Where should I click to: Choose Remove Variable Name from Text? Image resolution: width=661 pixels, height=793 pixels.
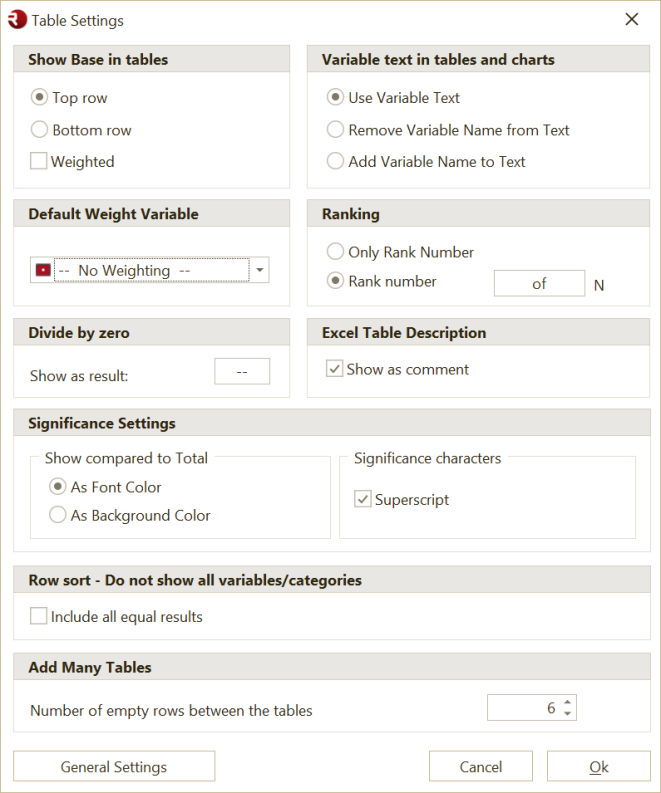point(336,130)
